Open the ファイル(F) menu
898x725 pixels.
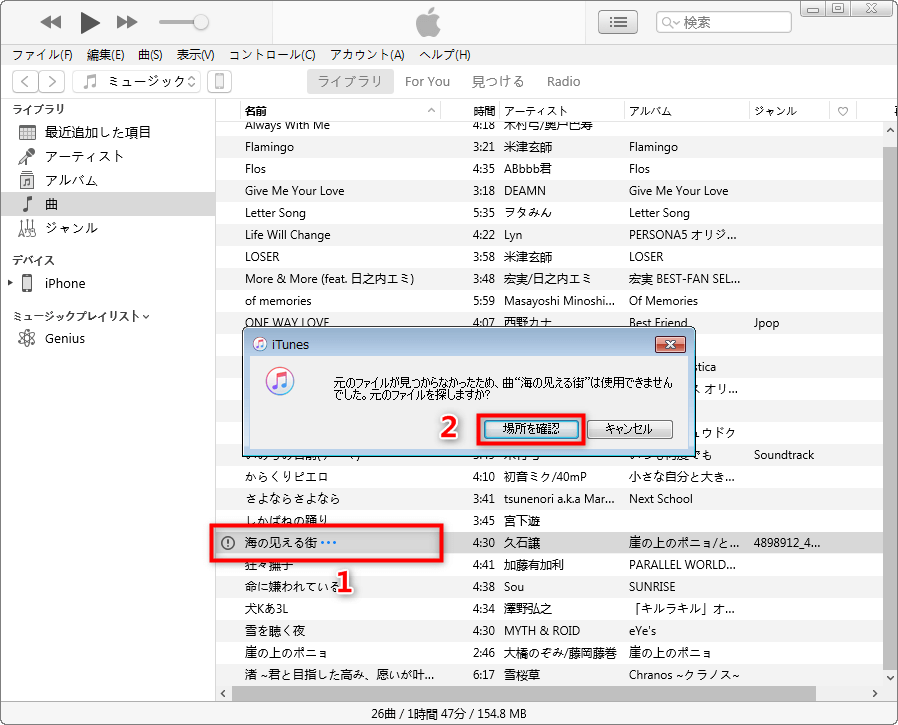coord(42,55)
